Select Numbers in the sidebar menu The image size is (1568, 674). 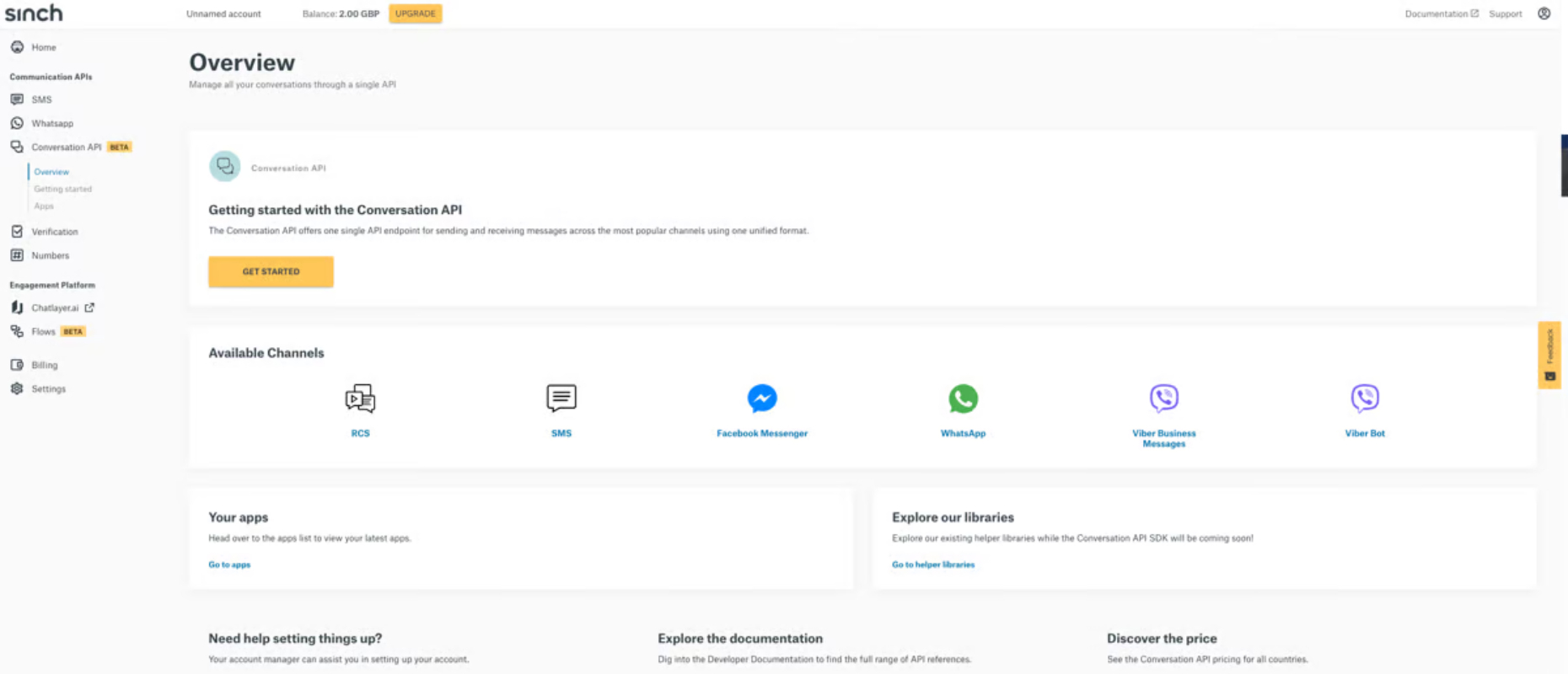[51, 255]
